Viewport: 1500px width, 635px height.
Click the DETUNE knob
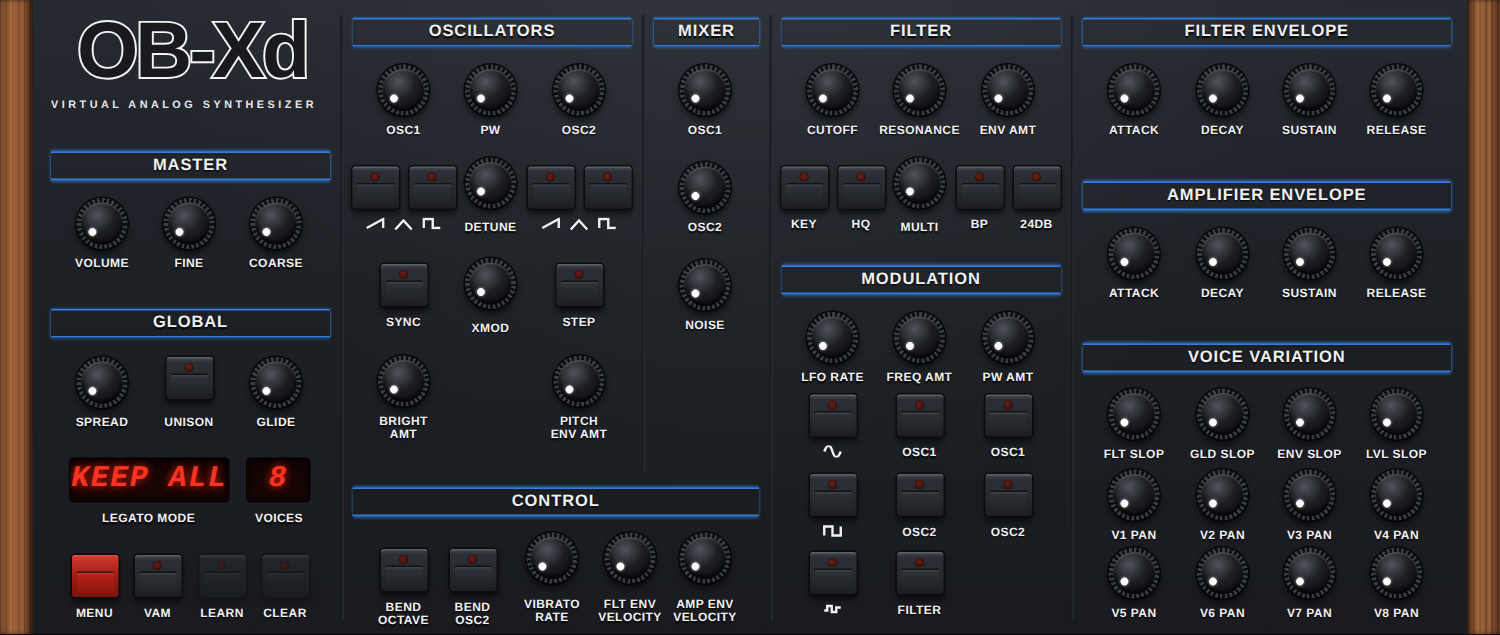point(490,183)
